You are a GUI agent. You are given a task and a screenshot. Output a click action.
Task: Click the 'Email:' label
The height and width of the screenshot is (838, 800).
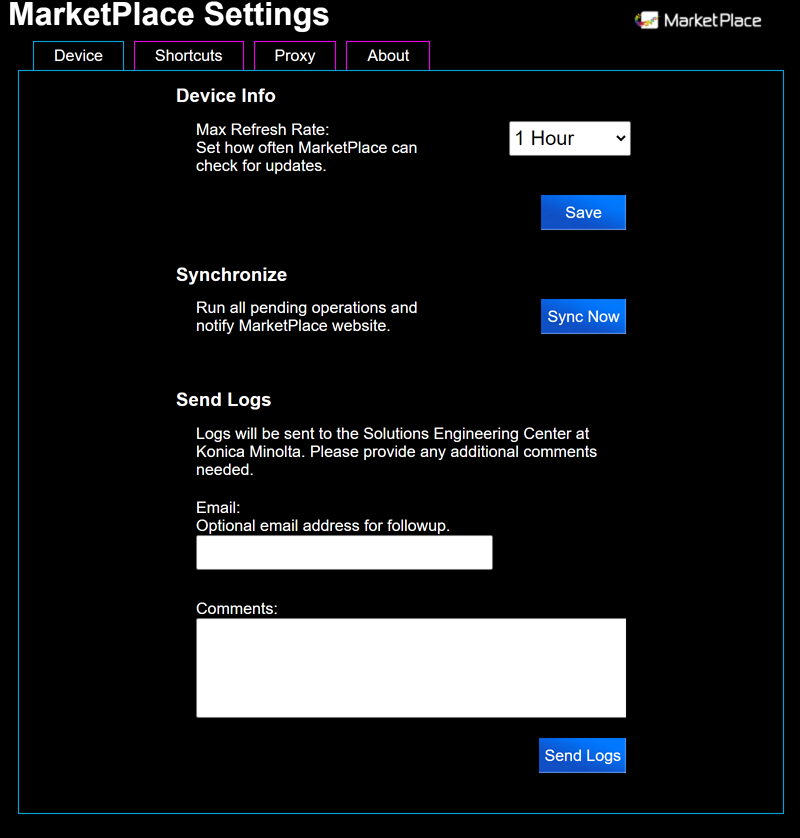tap(218, 507)
